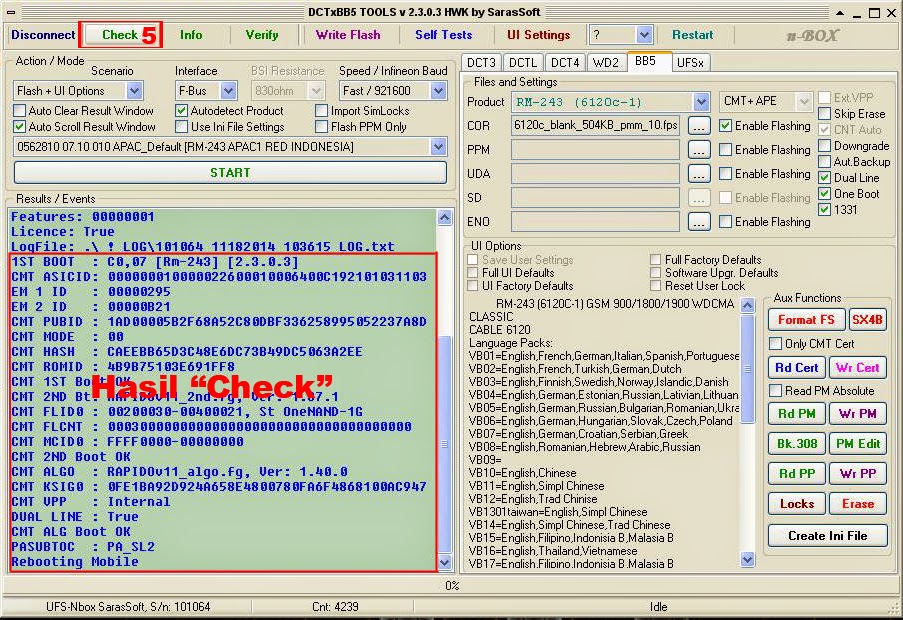Click the START button

[230, 173]
